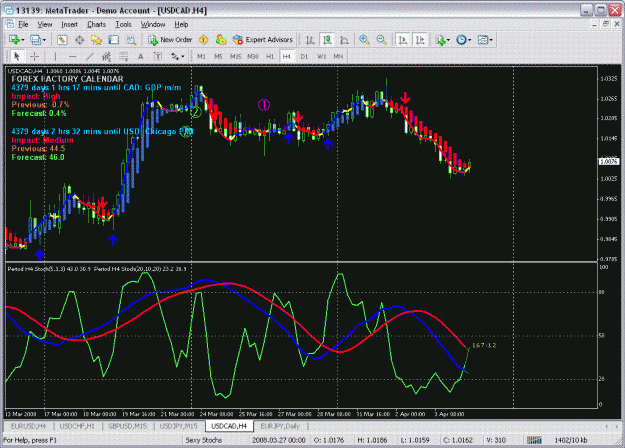Open the Periods clock dropdown
This screenshot has width=625, height=448.
(464, 39)
